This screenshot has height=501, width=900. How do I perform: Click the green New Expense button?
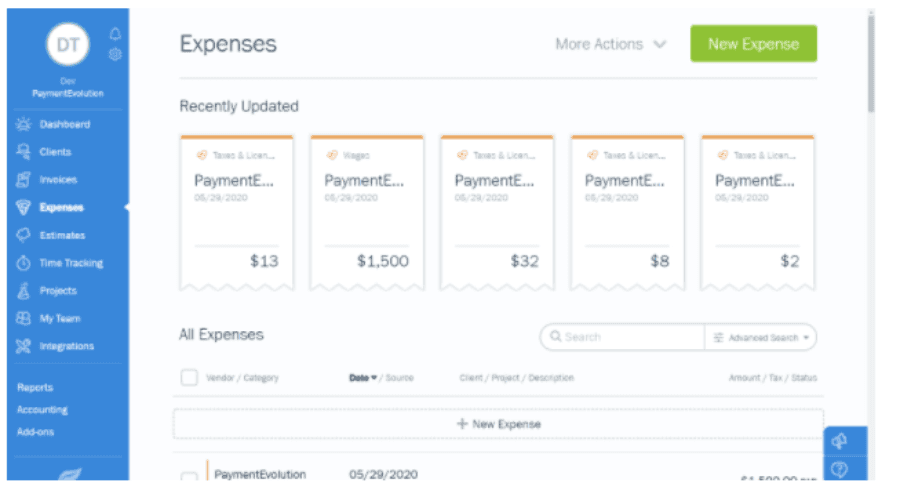(754, 44)
